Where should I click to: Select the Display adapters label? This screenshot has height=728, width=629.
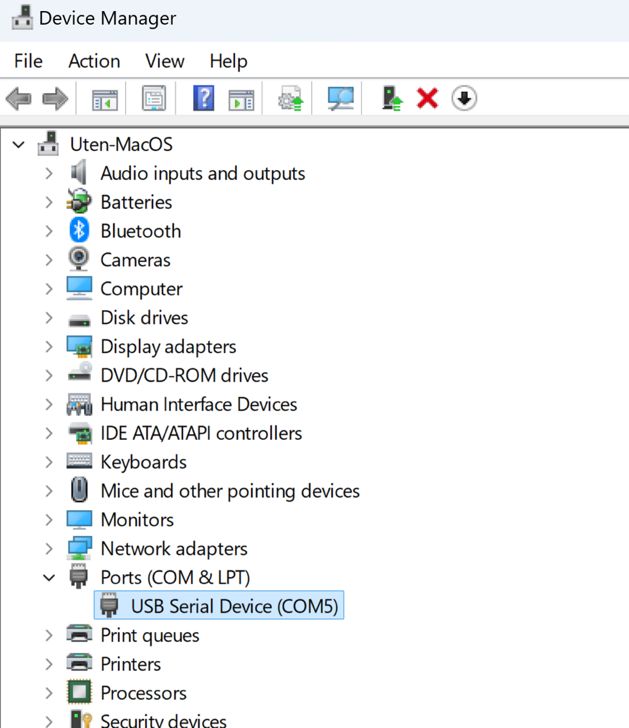click(169, 347)
